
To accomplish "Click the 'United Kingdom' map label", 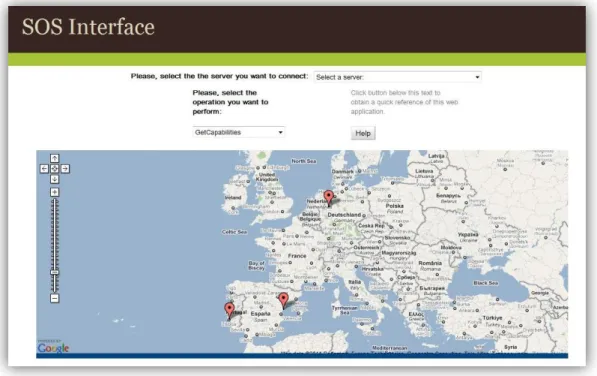I will pos(267,177).
